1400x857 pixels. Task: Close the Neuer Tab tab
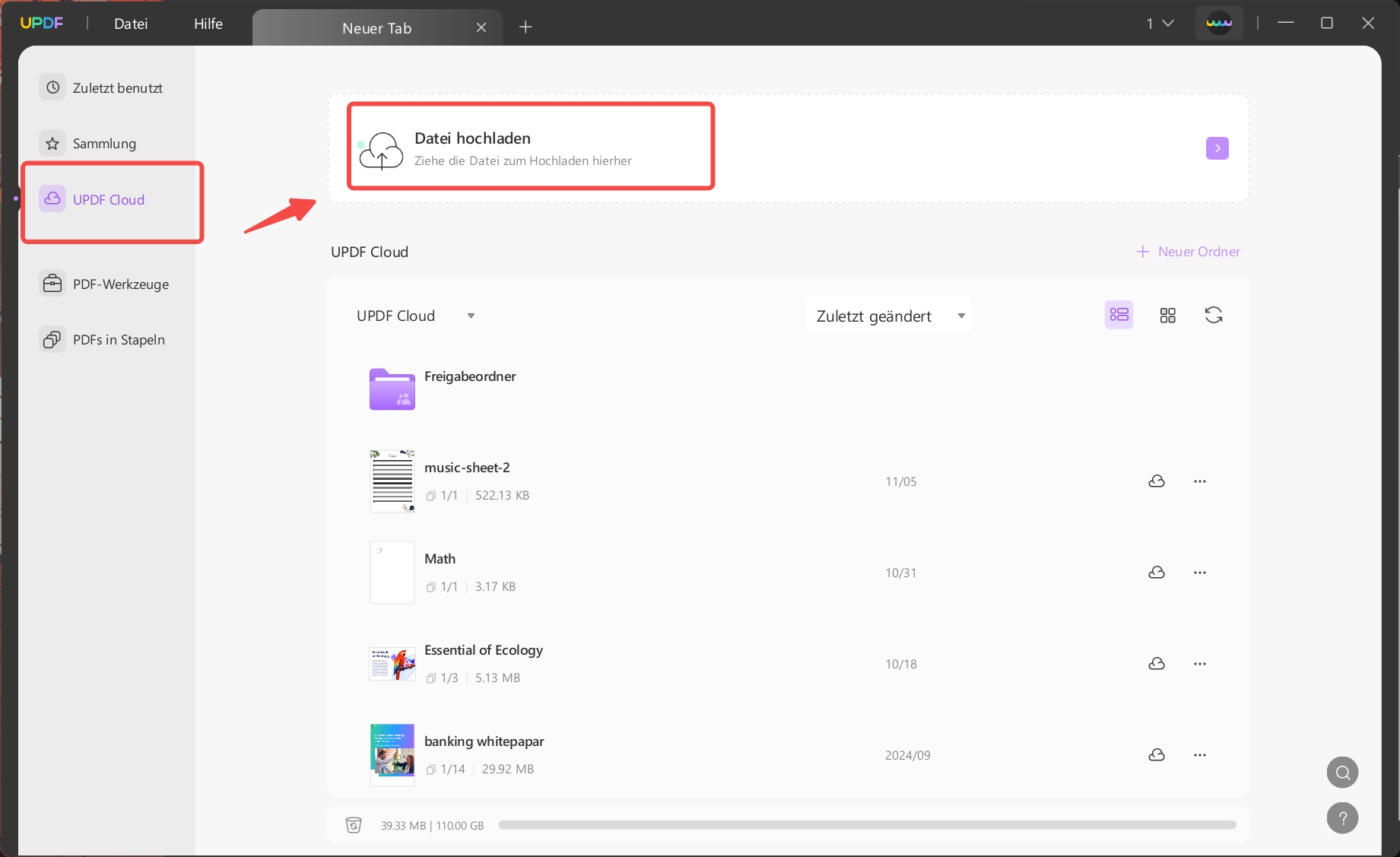481,27
